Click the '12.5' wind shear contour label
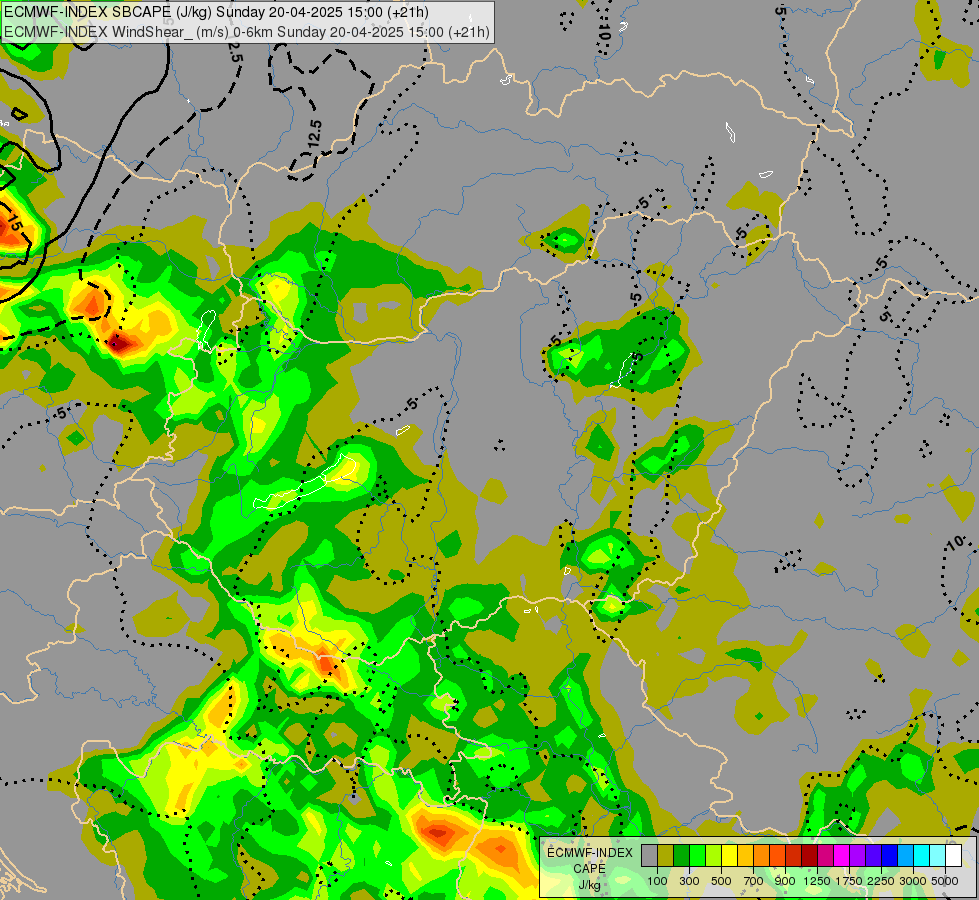Screen dimensions: 979x900 pos(314,134)
